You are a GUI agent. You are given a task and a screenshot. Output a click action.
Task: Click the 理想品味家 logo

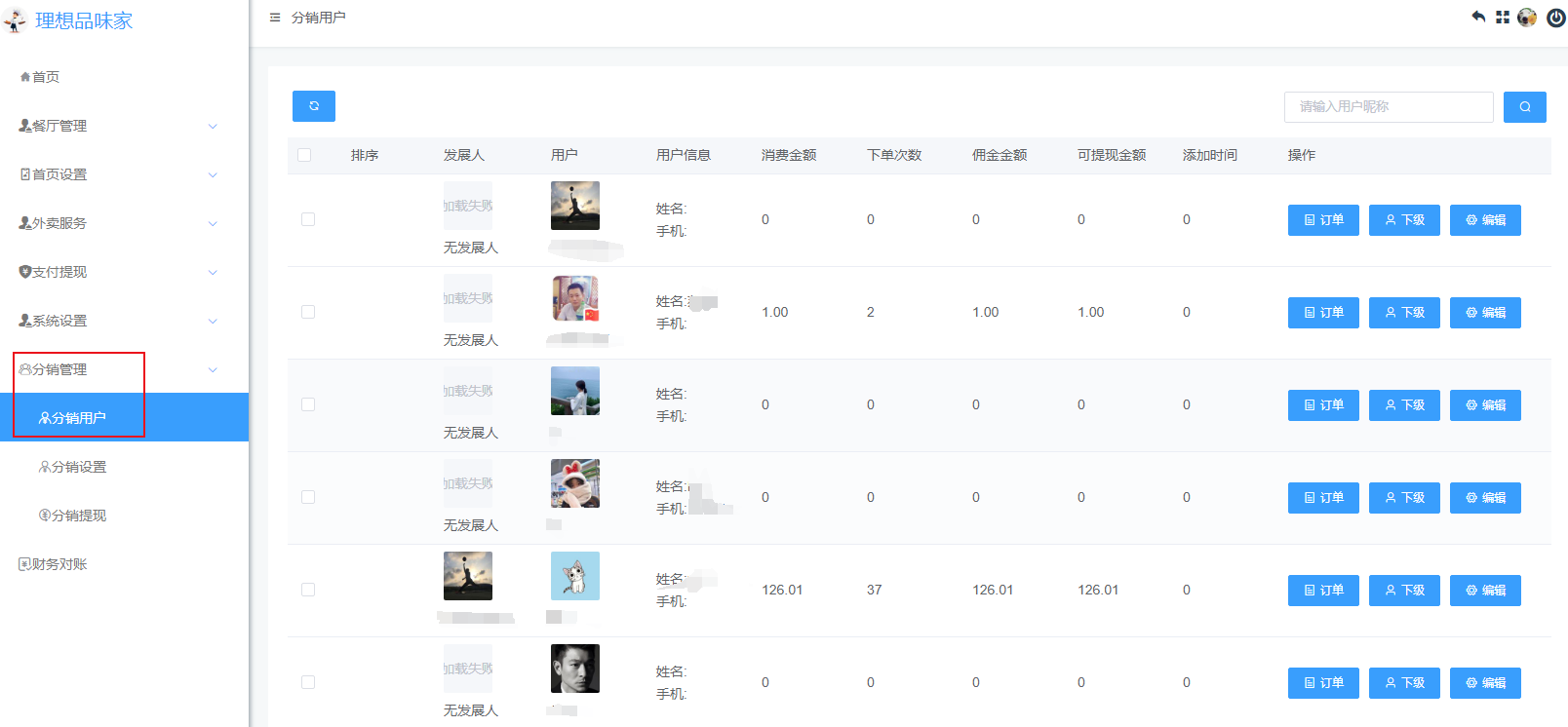(68, 20)
